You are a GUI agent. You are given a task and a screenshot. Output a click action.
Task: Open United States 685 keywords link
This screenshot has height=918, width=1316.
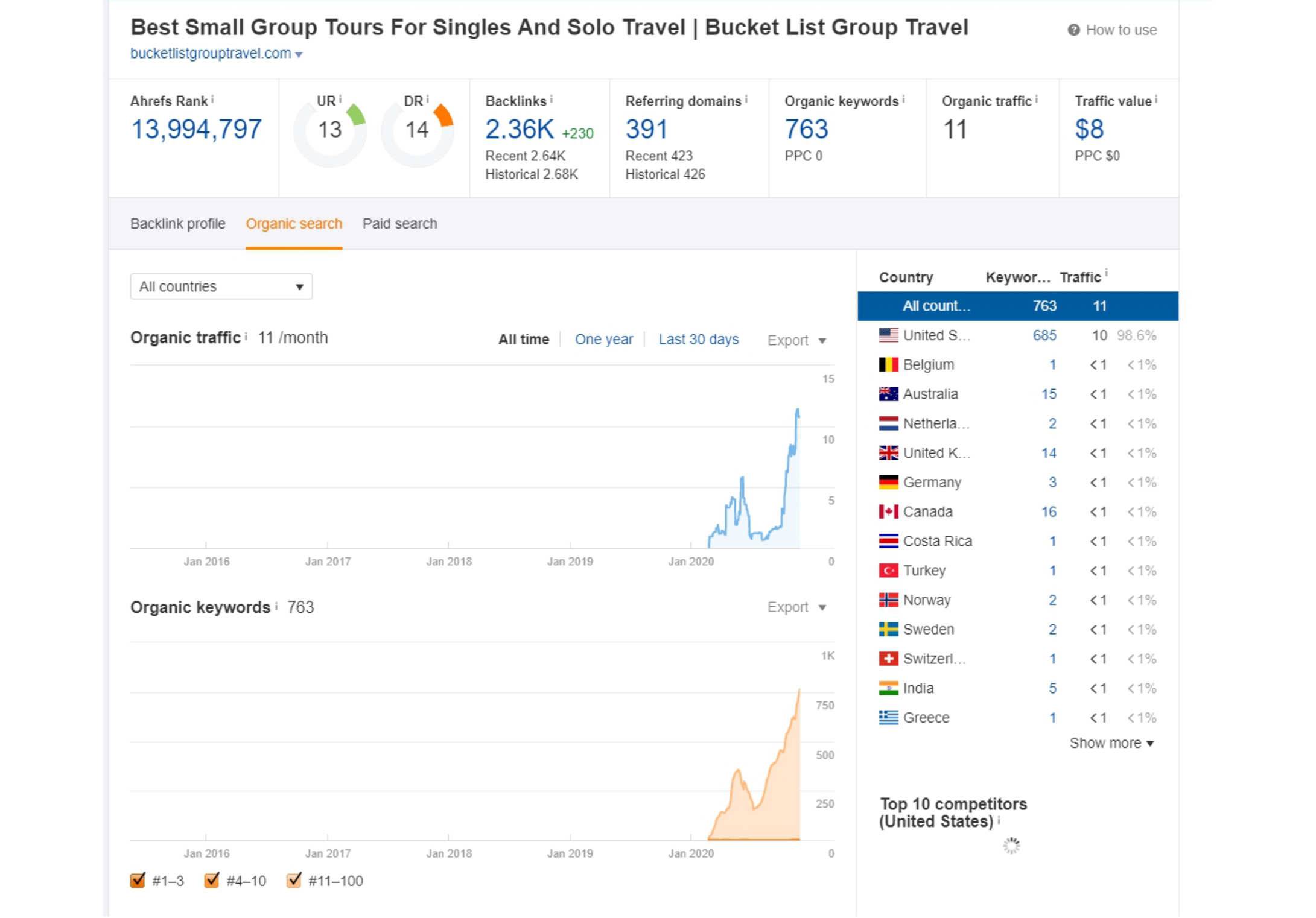[x=1044, y=335]
